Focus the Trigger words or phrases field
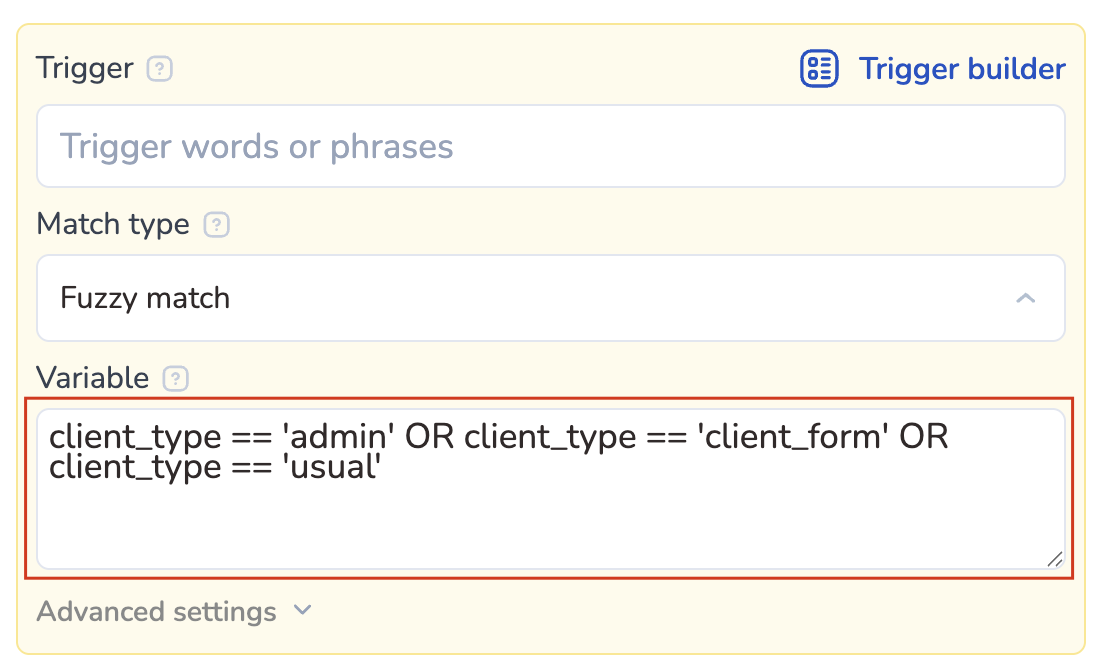 (x=550, y=147)
